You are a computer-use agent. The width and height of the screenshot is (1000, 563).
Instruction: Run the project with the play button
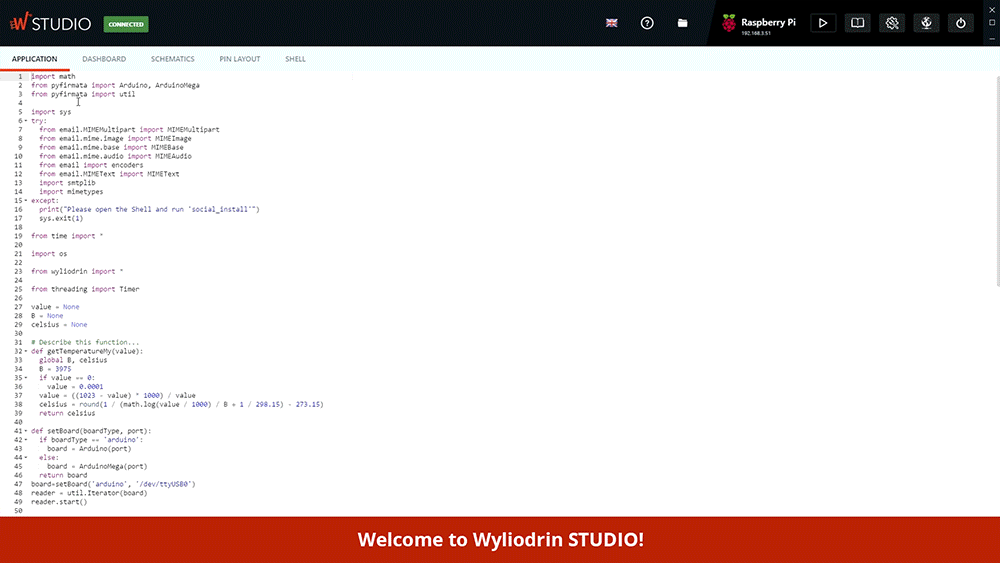coord(823,23)
